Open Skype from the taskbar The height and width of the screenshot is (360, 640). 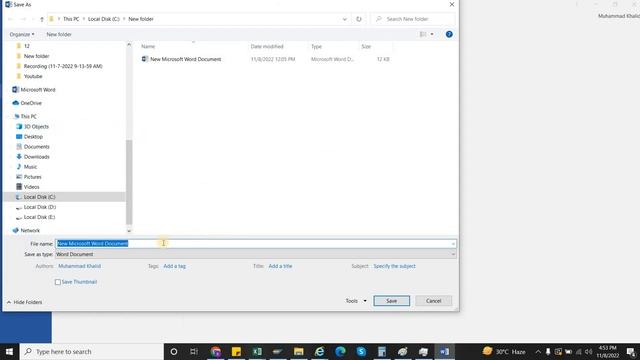coord(361,351)
